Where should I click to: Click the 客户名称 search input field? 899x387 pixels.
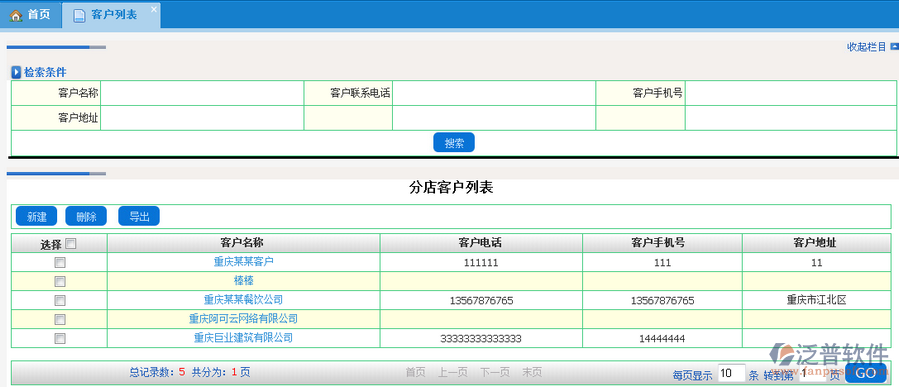202,93
